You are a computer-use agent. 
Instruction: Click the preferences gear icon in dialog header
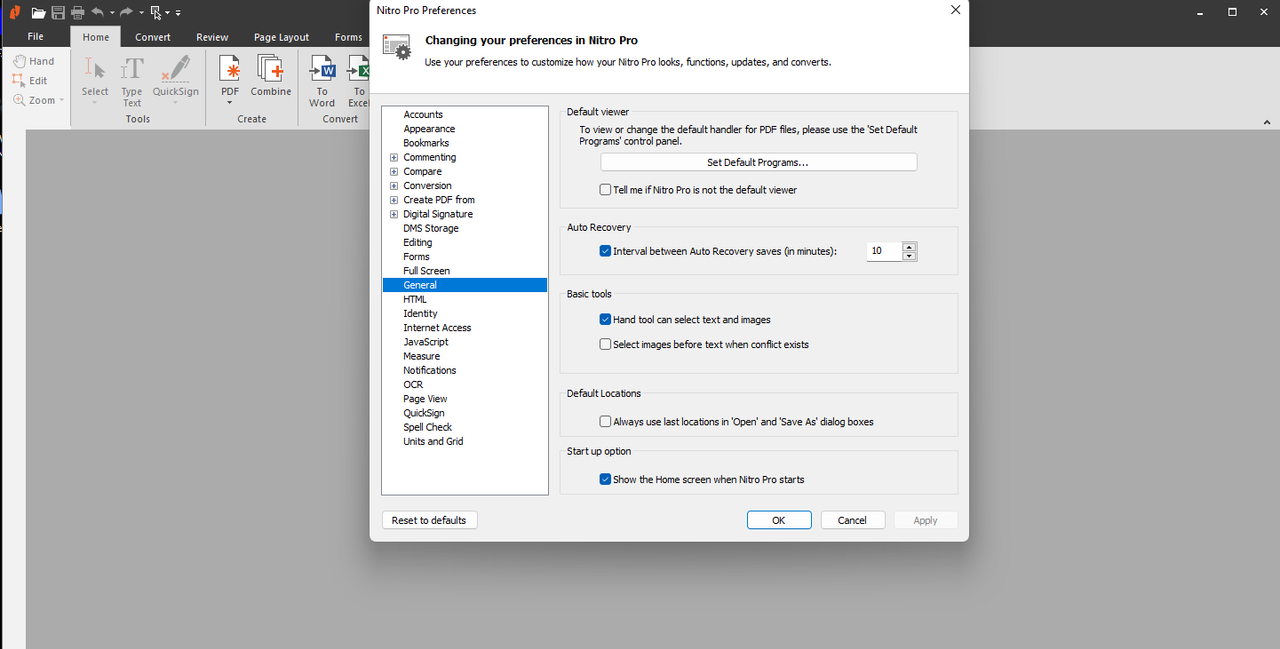click(x=397, y=47)
